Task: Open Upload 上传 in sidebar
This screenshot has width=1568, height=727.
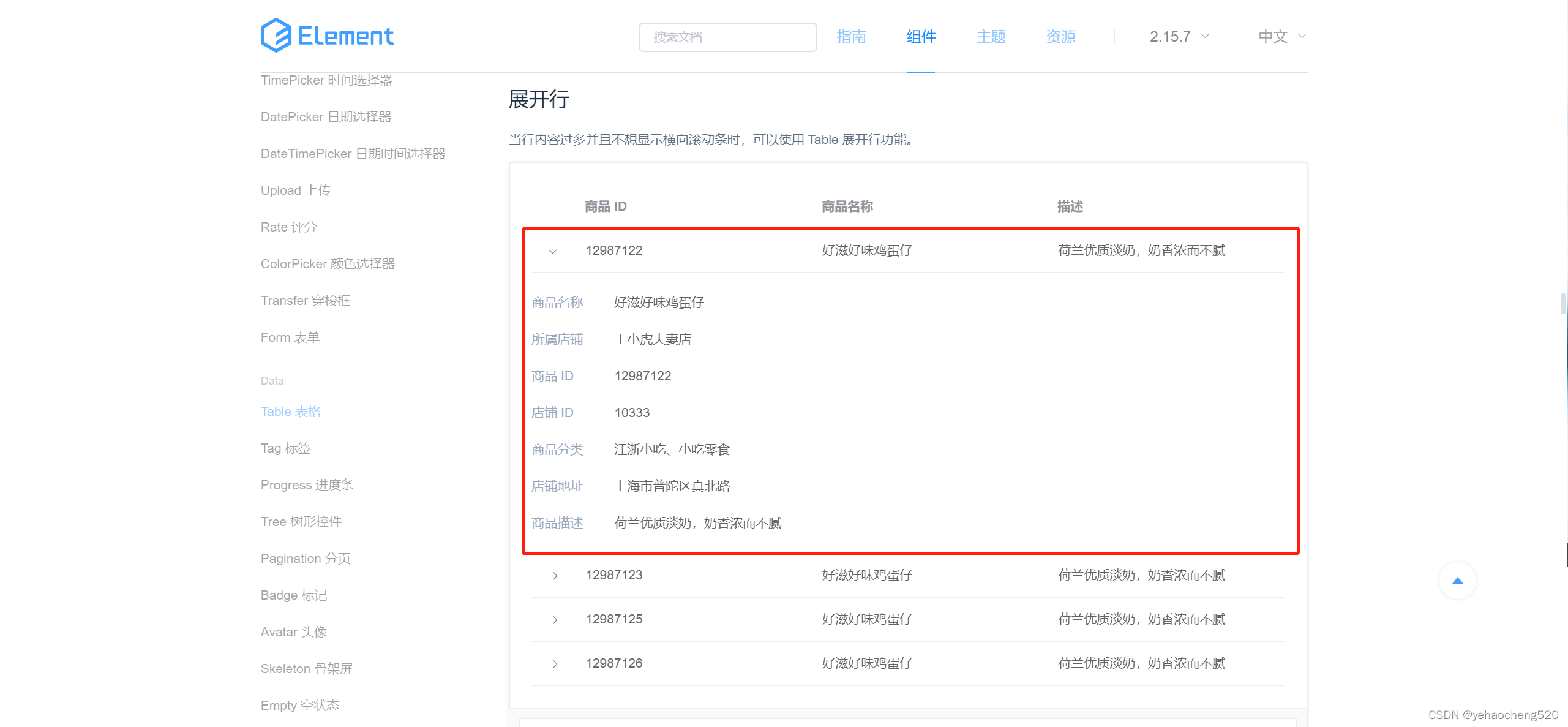Action: point(295,190)
